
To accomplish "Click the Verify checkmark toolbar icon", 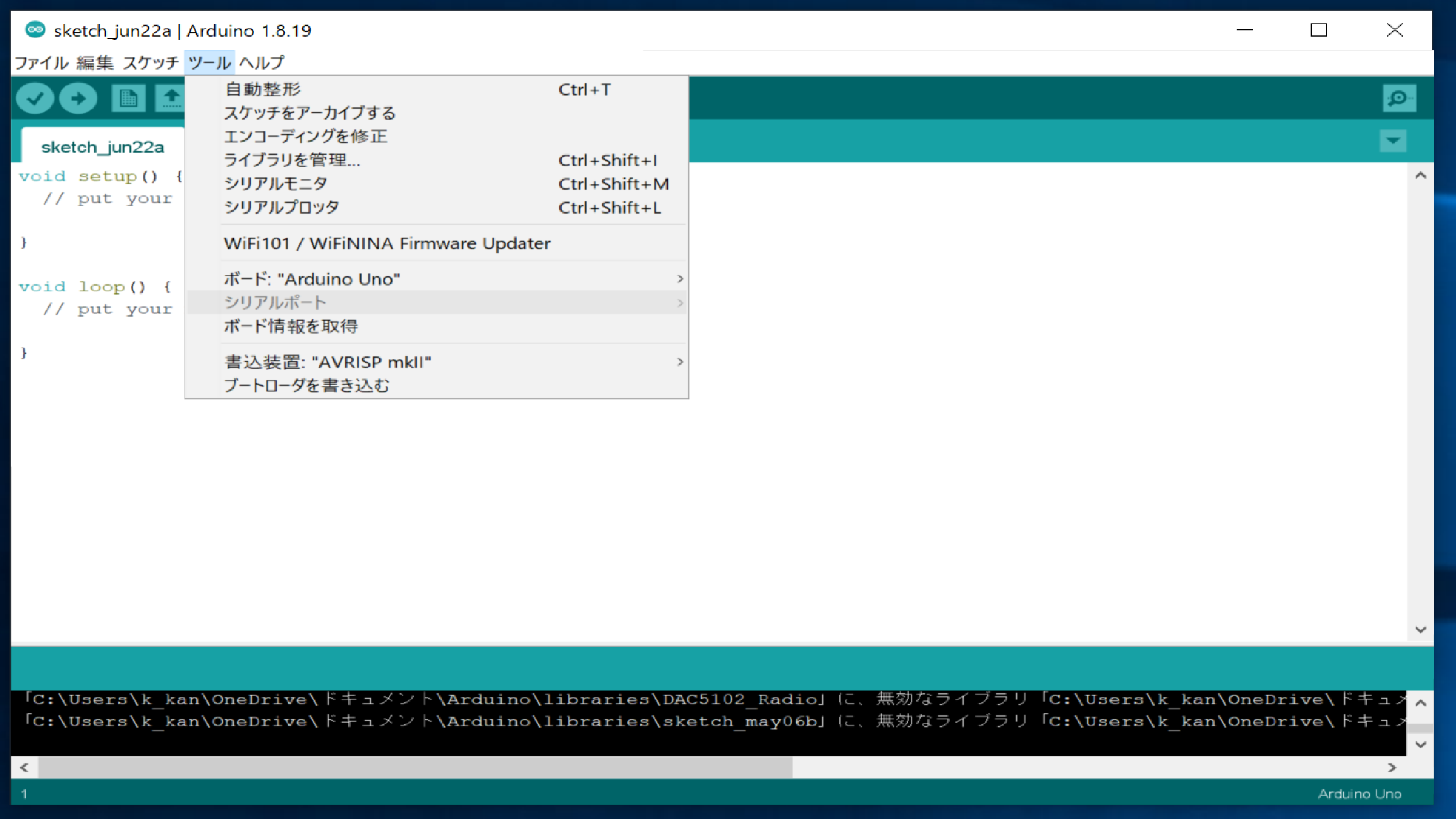I will (35, 98).
